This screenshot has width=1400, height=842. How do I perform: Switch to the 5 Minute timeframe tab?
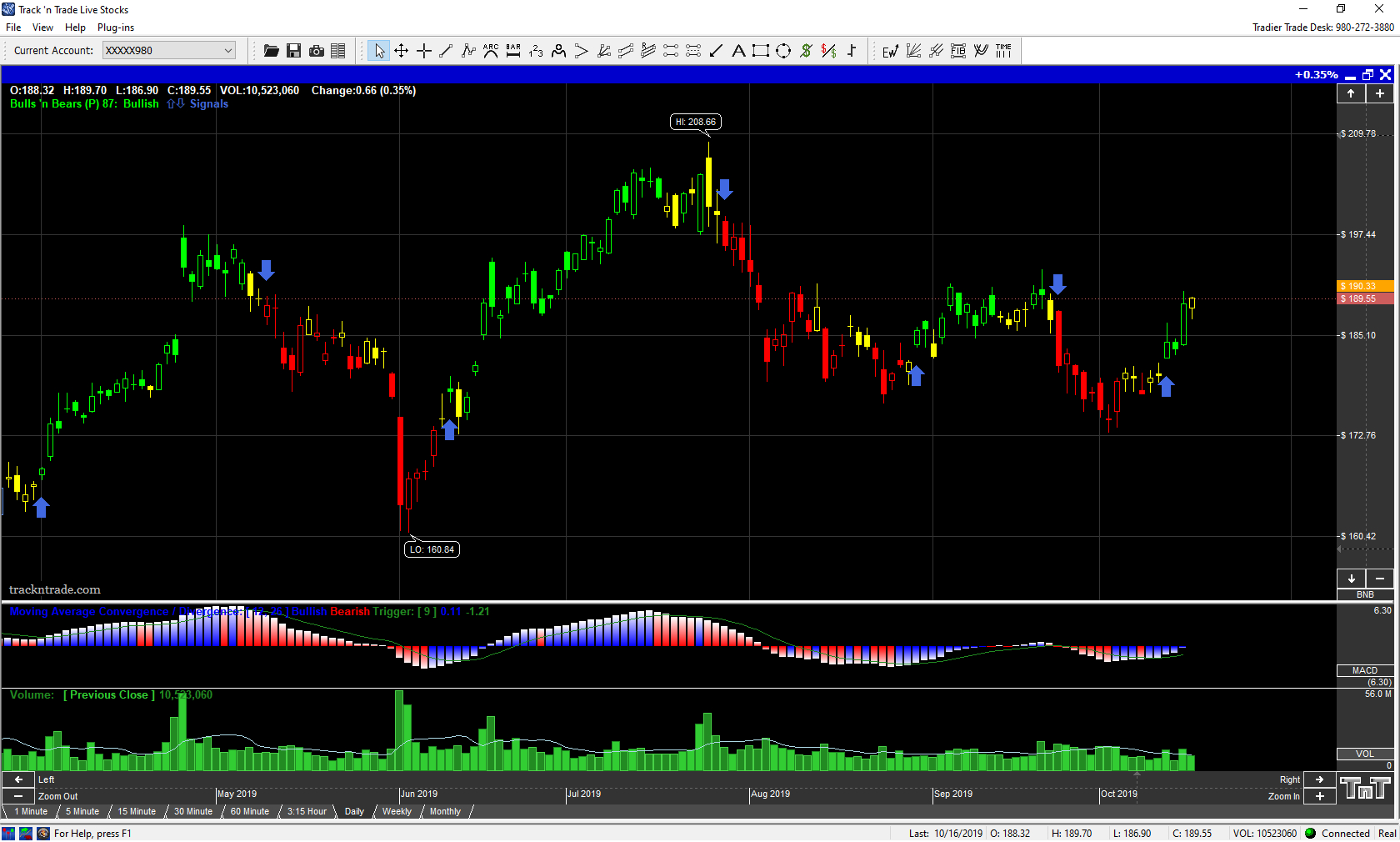pyautogui.click(x=82, y=811)
